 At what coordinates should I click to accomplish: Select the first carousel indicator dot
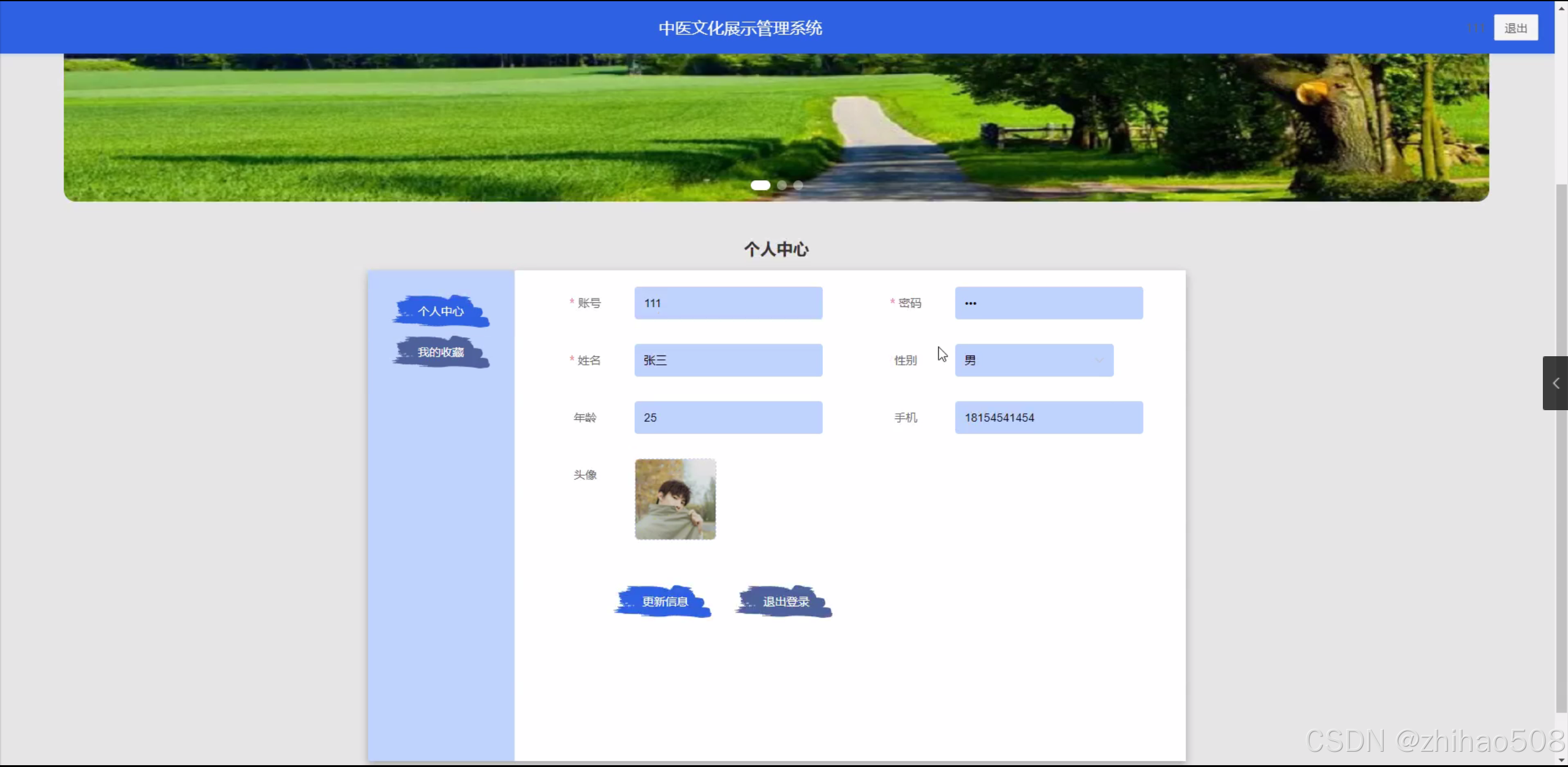coord(760,185)
